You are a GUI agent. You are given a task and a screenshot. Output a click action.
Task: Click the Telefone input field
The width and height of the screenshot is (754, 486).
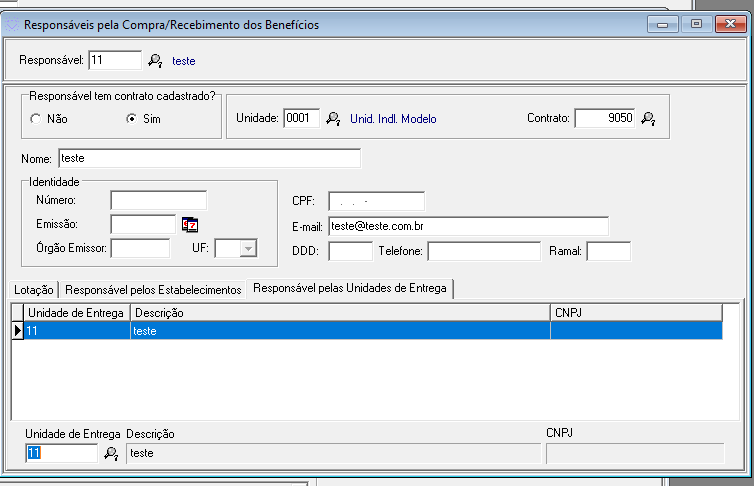(x=484, y=250)
